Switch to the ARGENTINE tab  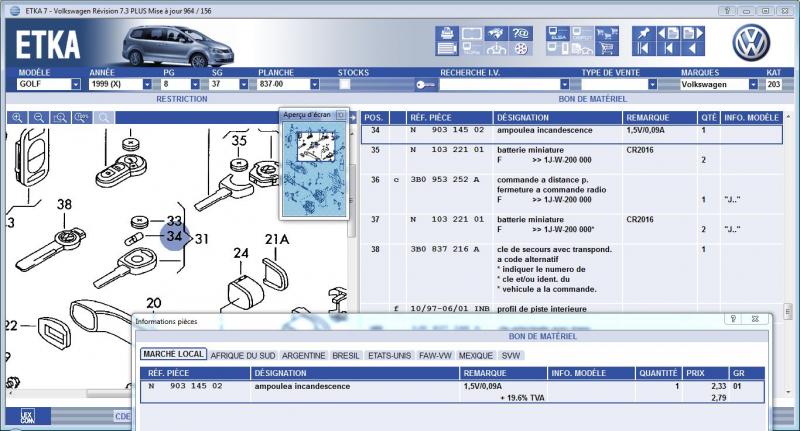pos(304,356)
